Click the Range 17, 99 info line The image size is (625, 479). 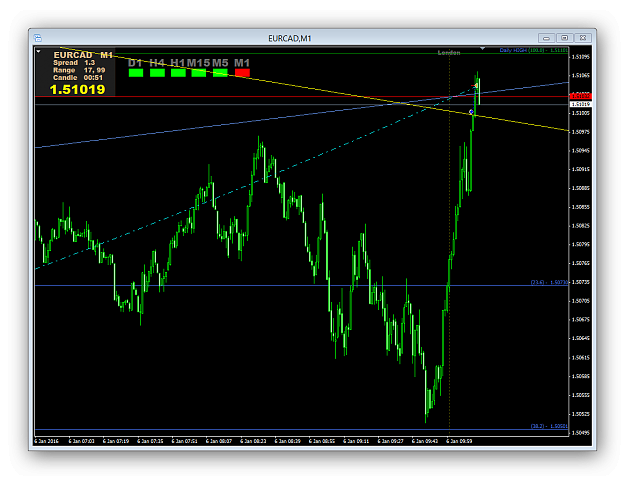(x=79, y=70)
